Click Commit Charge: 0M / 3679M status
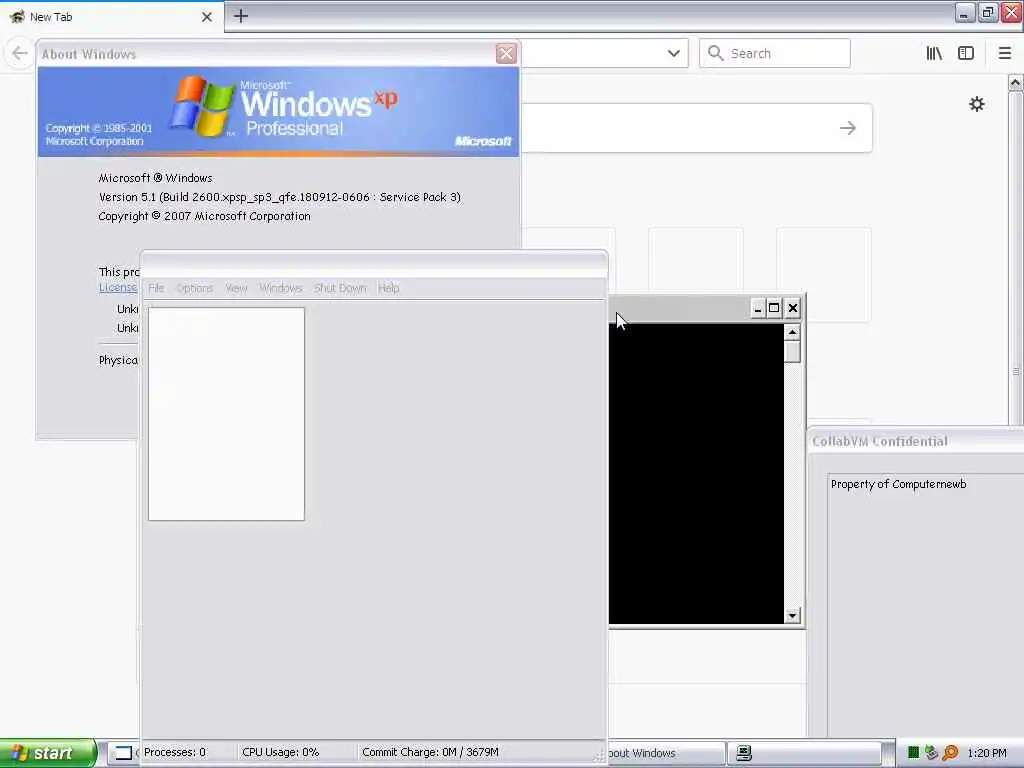Viewport: 1024px width, 768px height. coord(430,752)
